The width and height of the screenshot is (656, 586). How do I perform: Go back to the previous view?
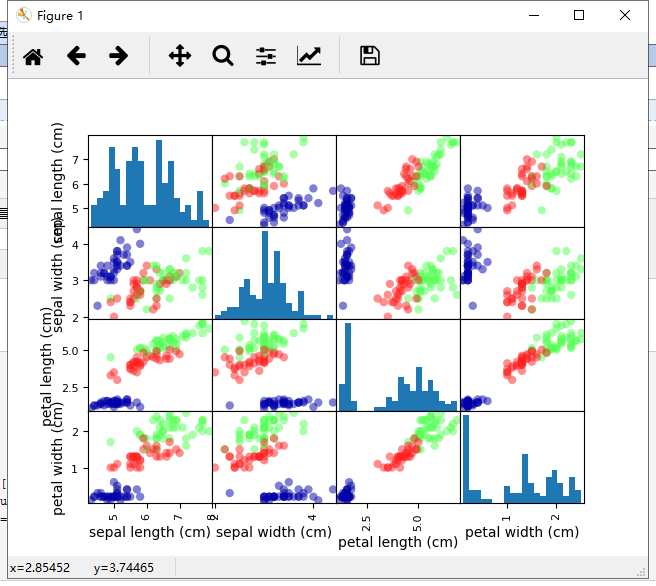(76, 56)
